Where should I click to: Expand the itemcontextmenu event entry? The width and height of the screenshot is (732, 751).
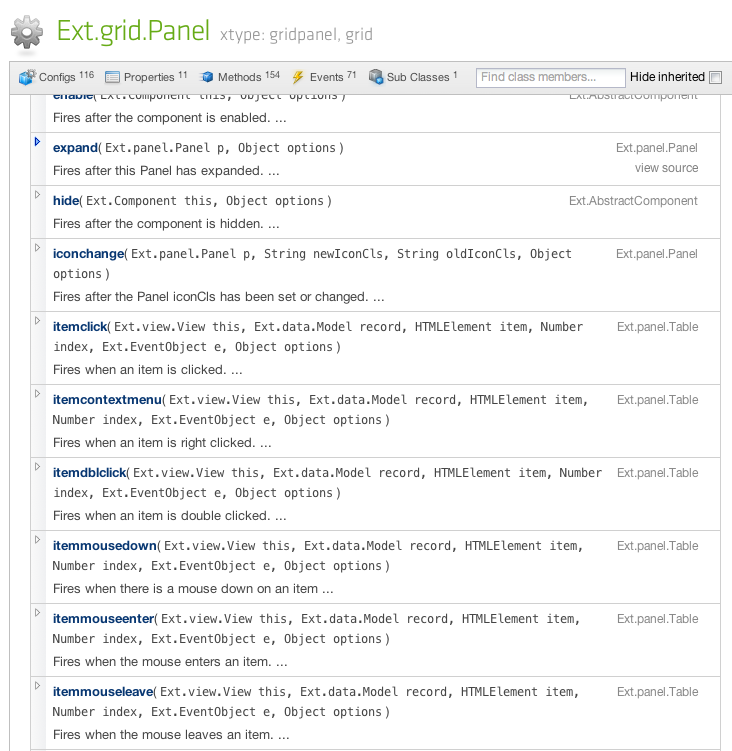[38, 394]
